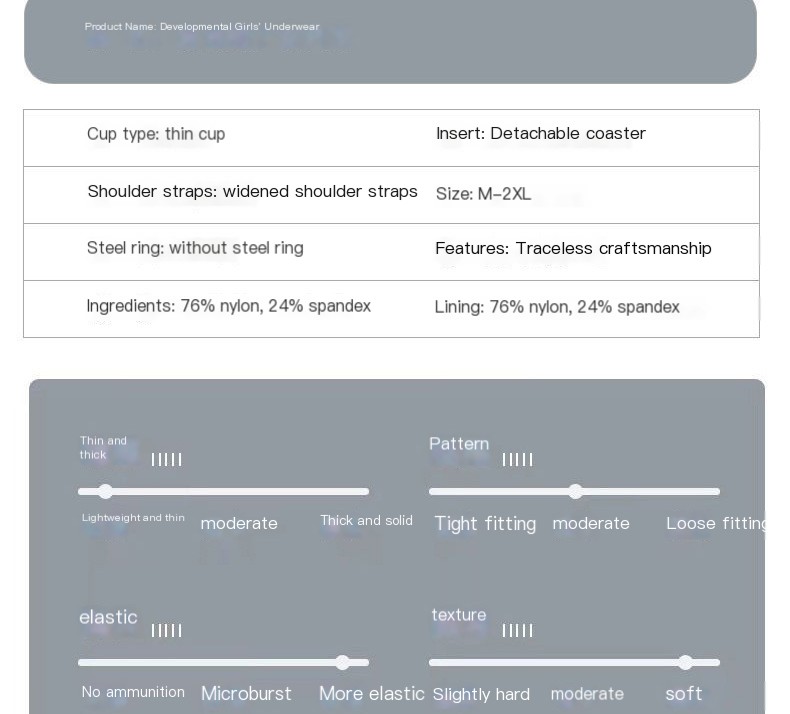The height and width of the screenshot is (714, 790).
Task: Click the tick marks beside texture
Action: point(517,630)
